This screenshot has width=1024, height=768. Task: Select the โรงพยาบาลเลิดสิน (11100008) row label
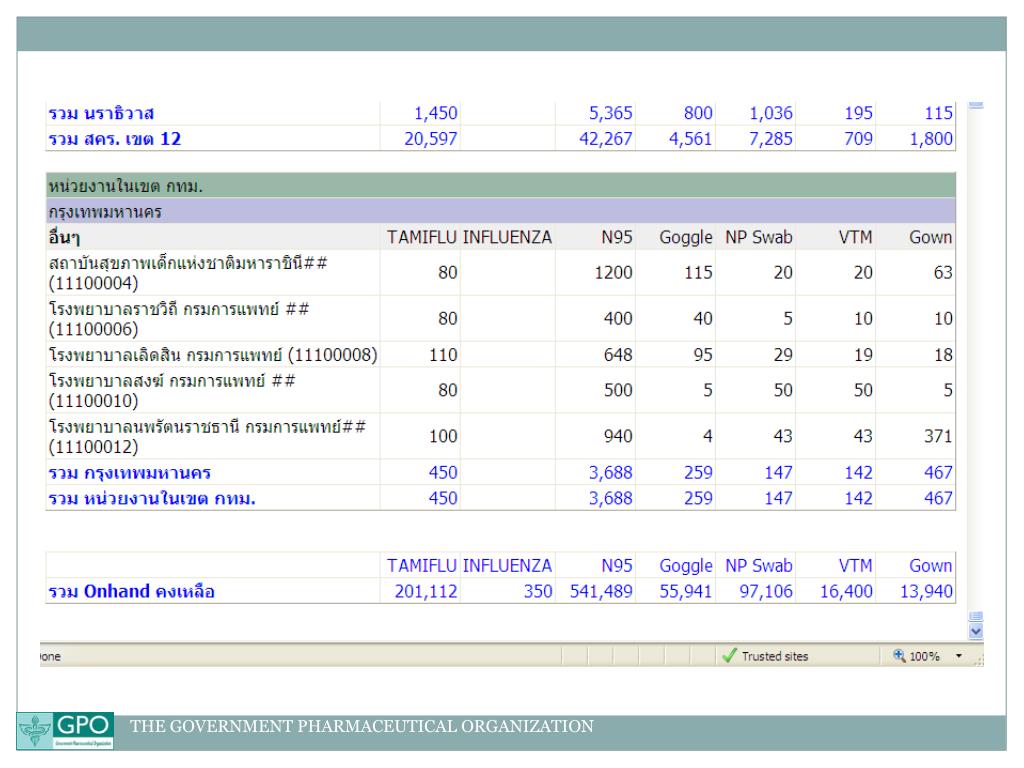click(x=213, y=355)
